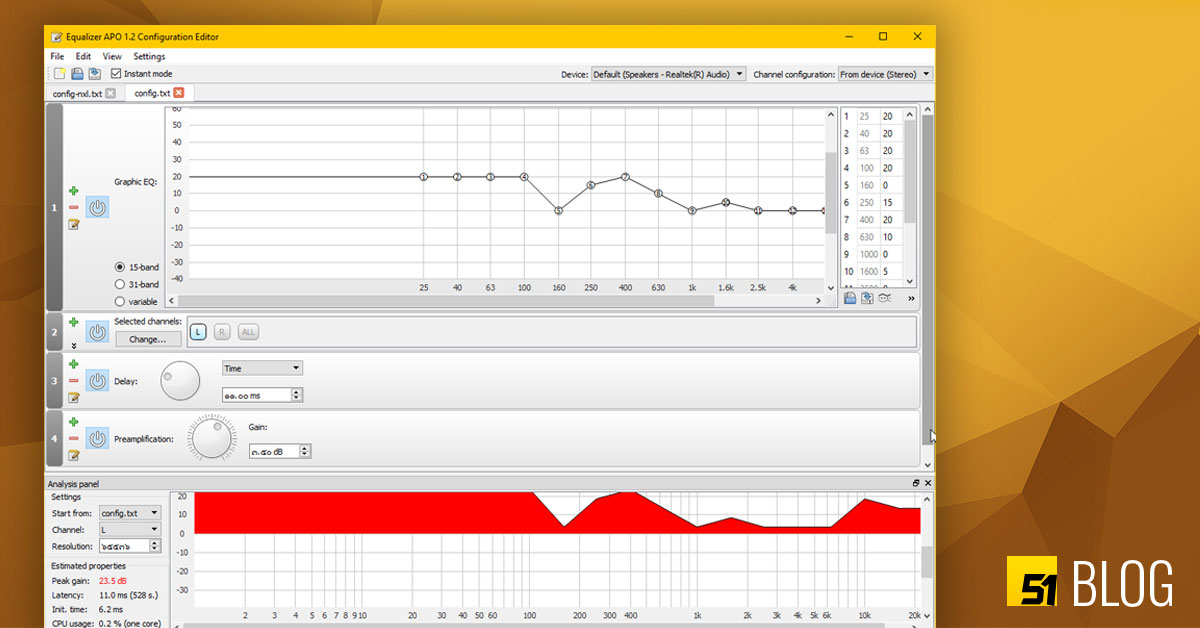This screenshot has height=628, width=1200.
Task: Open text edit for the Graphic EQ row
Action: coord(73,224)
